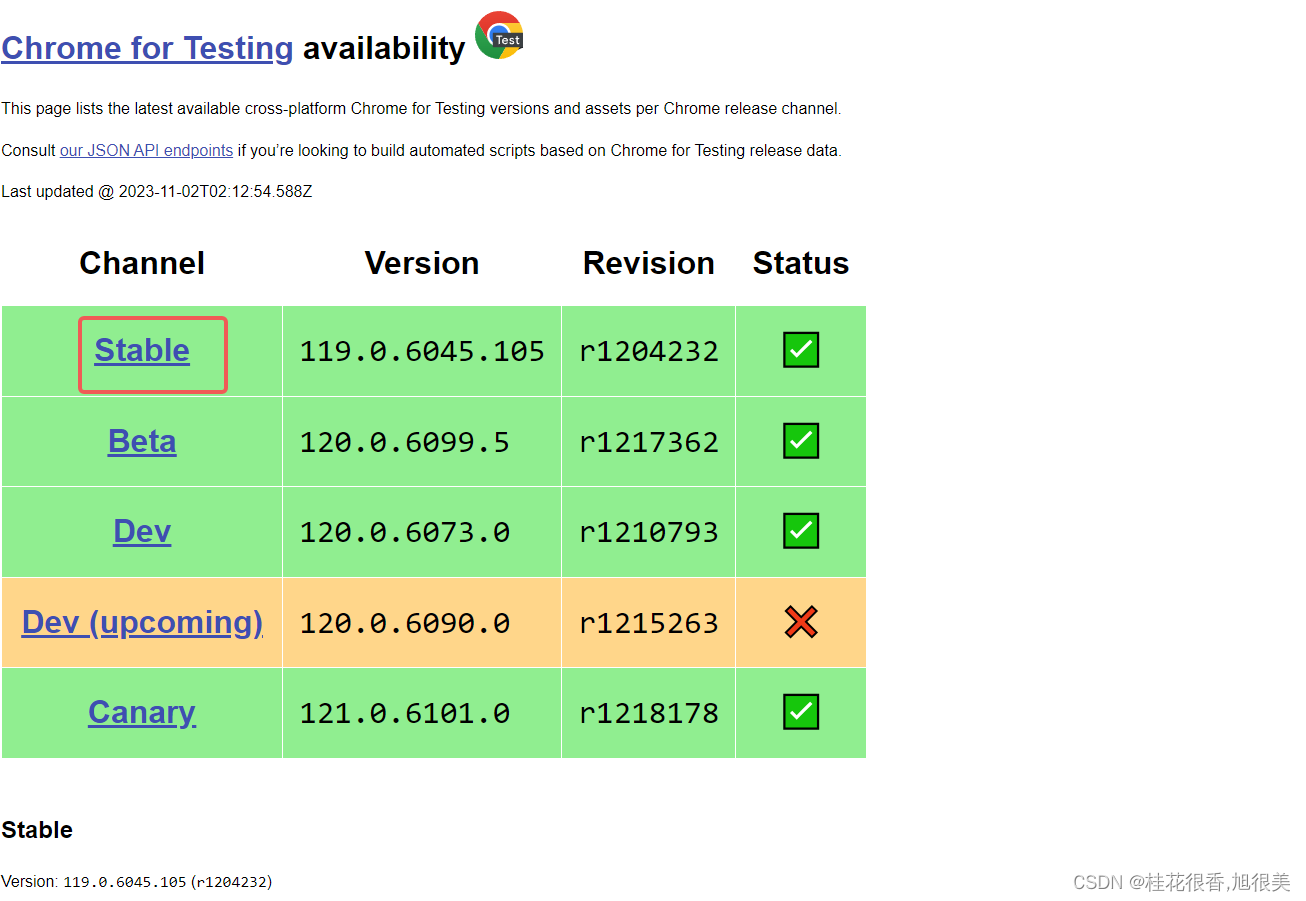Select version 120.0.6090.0 in the table
1306x901 pixels.
pos(405,623)
